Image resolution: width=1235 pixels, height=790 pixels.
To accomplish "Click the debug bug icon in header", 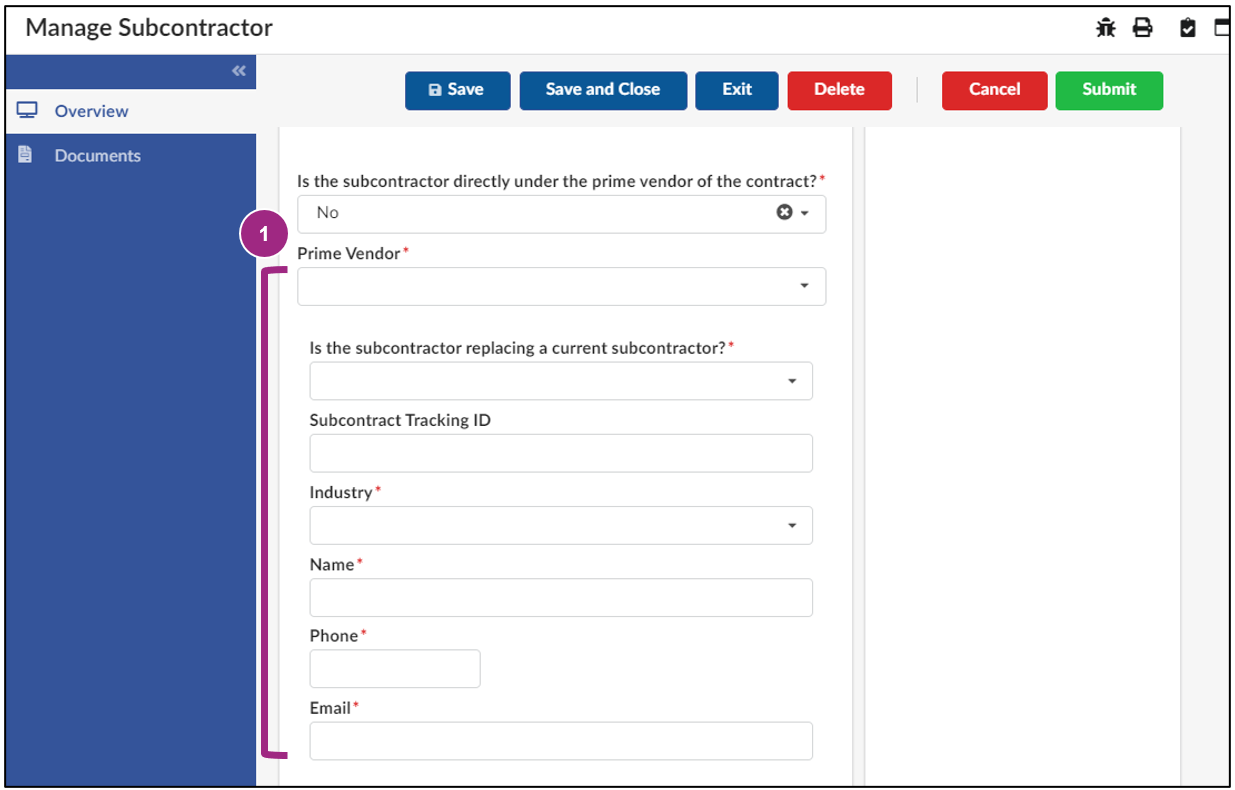I will pos(1106,27).
